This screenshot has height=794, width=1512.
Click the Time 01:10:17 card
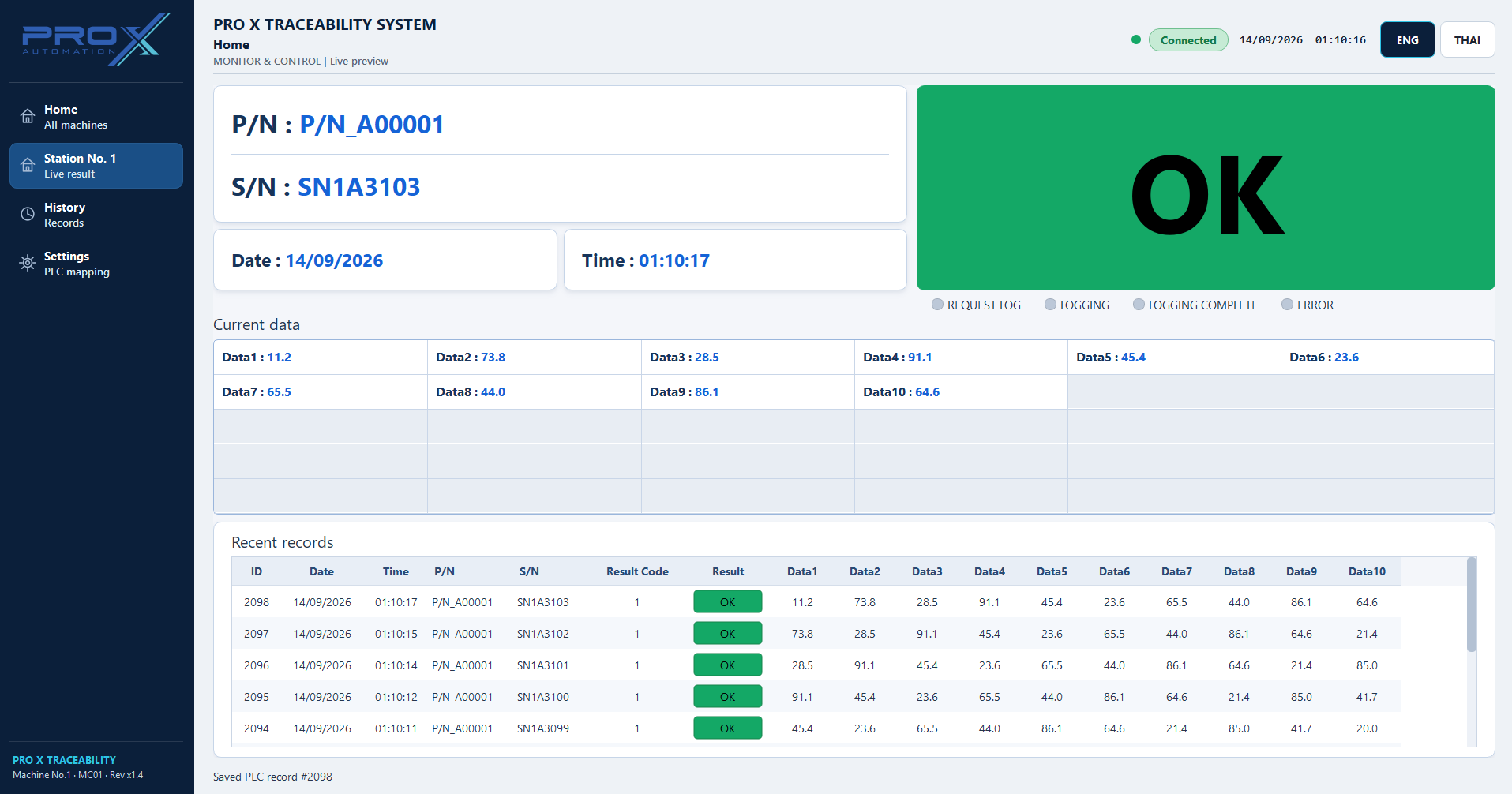(735, 260)
